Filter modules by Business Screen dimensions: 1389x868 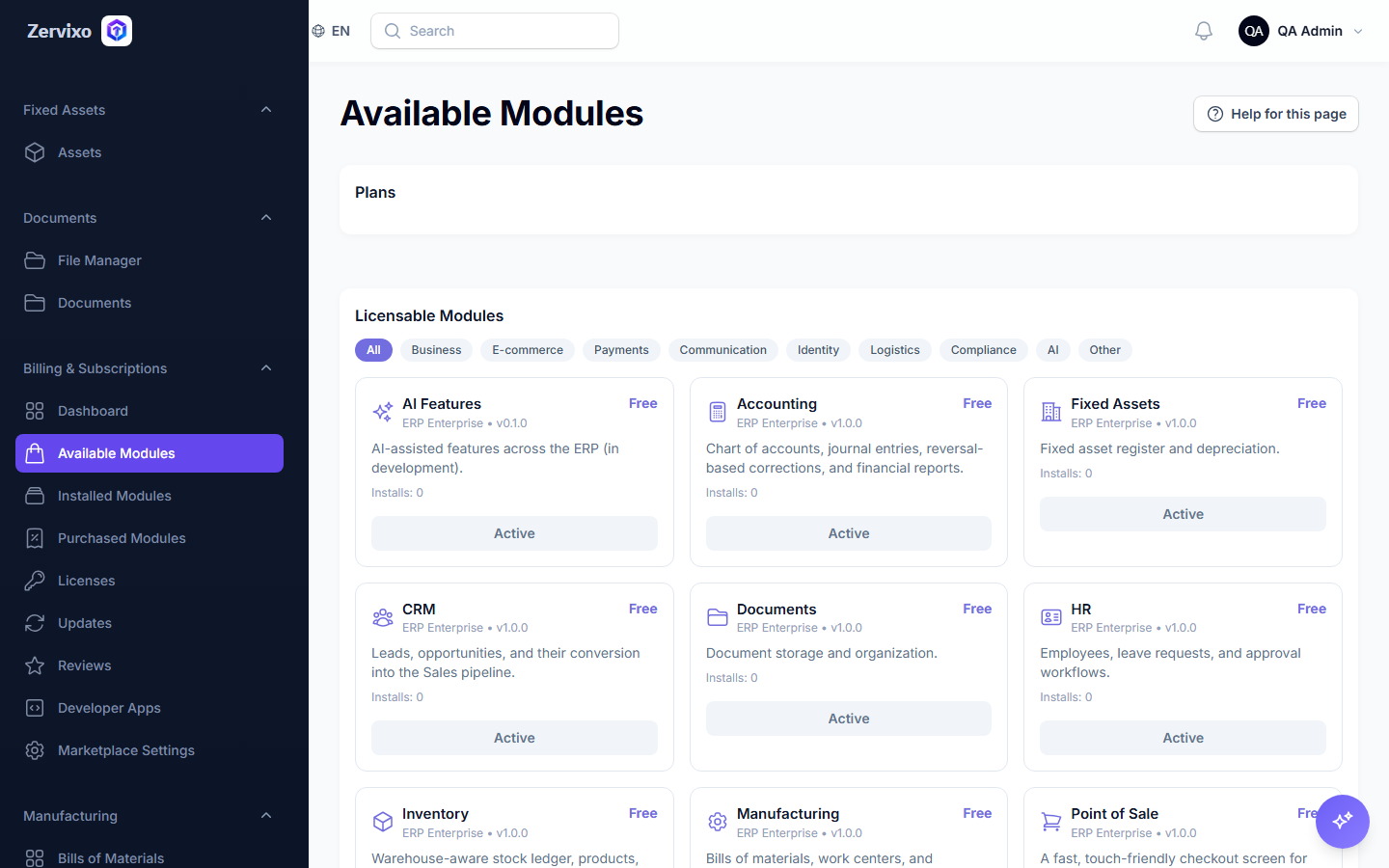point(436,350)
